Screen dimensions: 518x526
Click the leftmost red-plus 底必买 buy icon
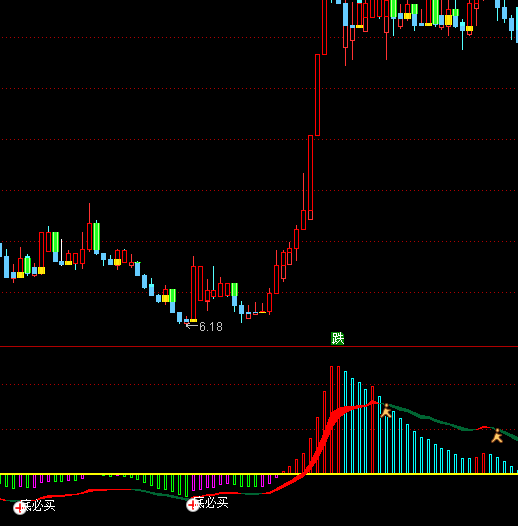(x=20, y=507)
